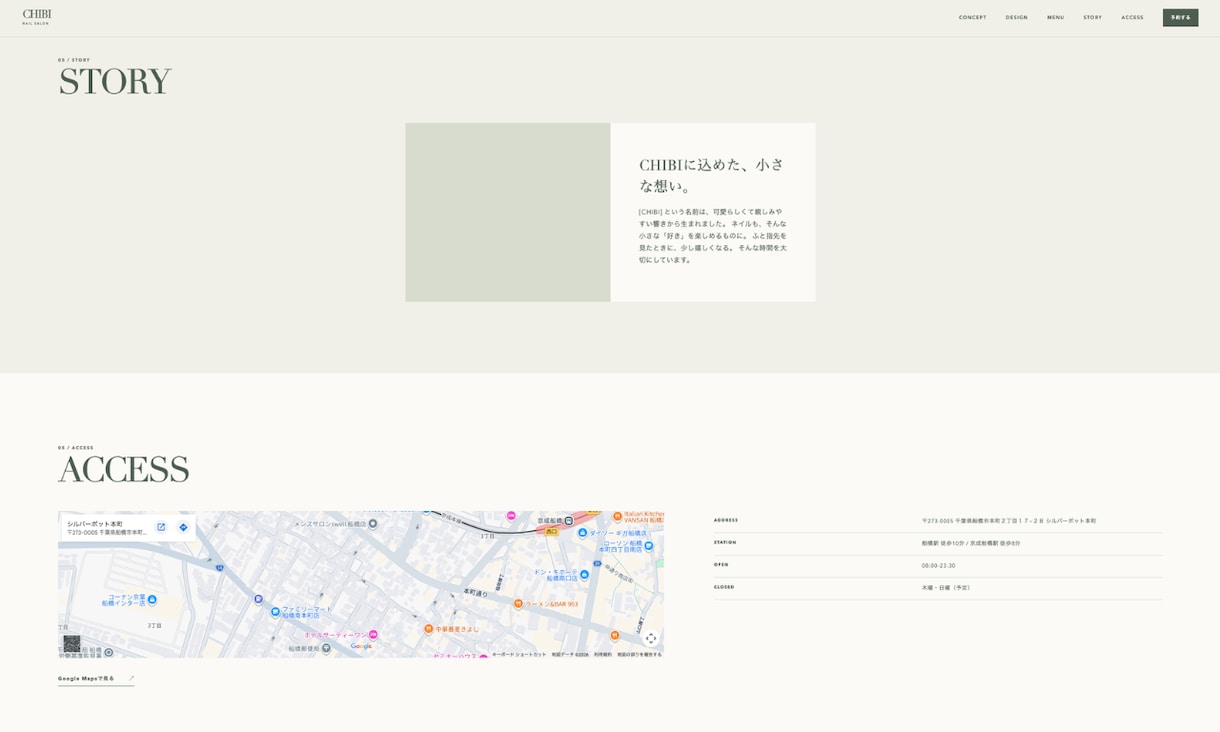This screenshot has width=1220, height=732.
Task: Click the opening hours 08:00-23:30
Action: click(938, 566)
